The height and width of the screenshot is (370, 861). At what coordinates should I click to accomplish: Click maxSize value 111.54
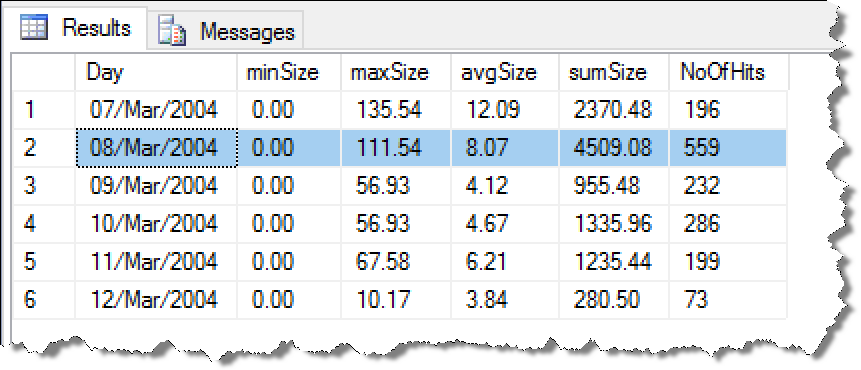pyautogui.click(x=395, y=148)
